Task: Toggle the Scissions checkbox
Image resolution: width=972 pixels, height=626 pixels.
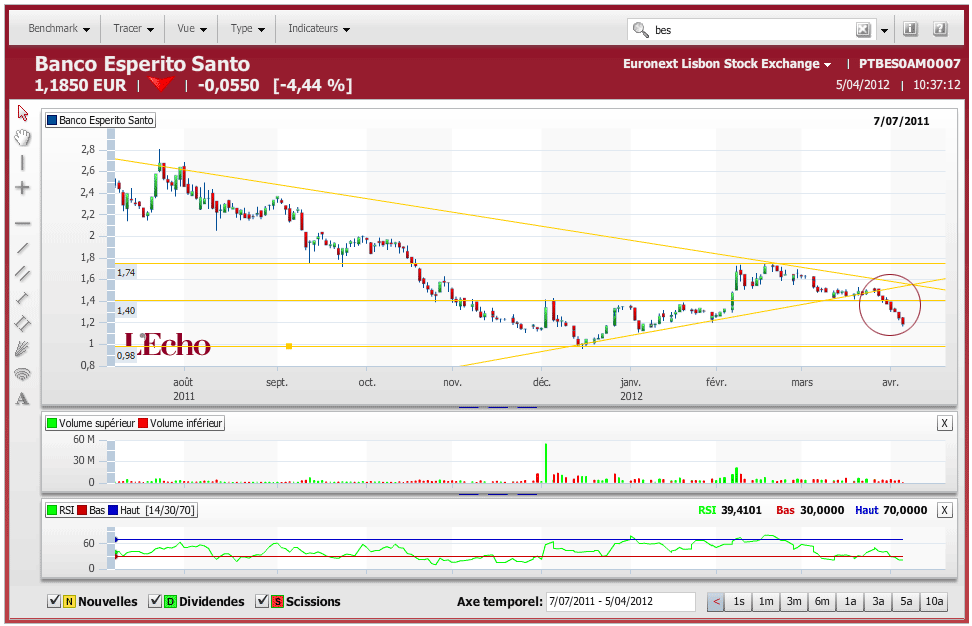Action: [x=262, y=601]
